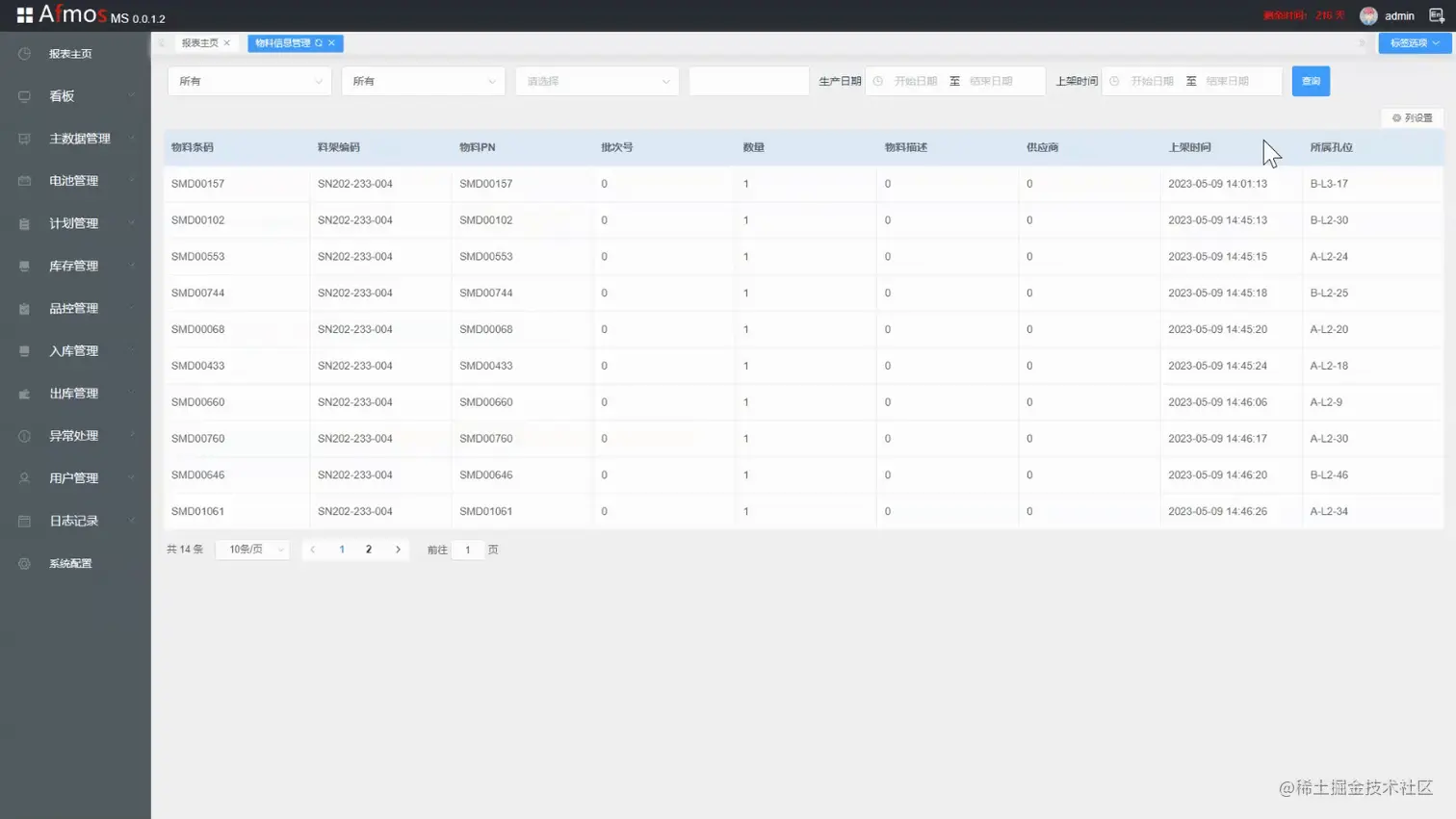Click timestamp 2023-05-09 14:46:26
1456x819 pixels.
click(x=1217, y=511)
